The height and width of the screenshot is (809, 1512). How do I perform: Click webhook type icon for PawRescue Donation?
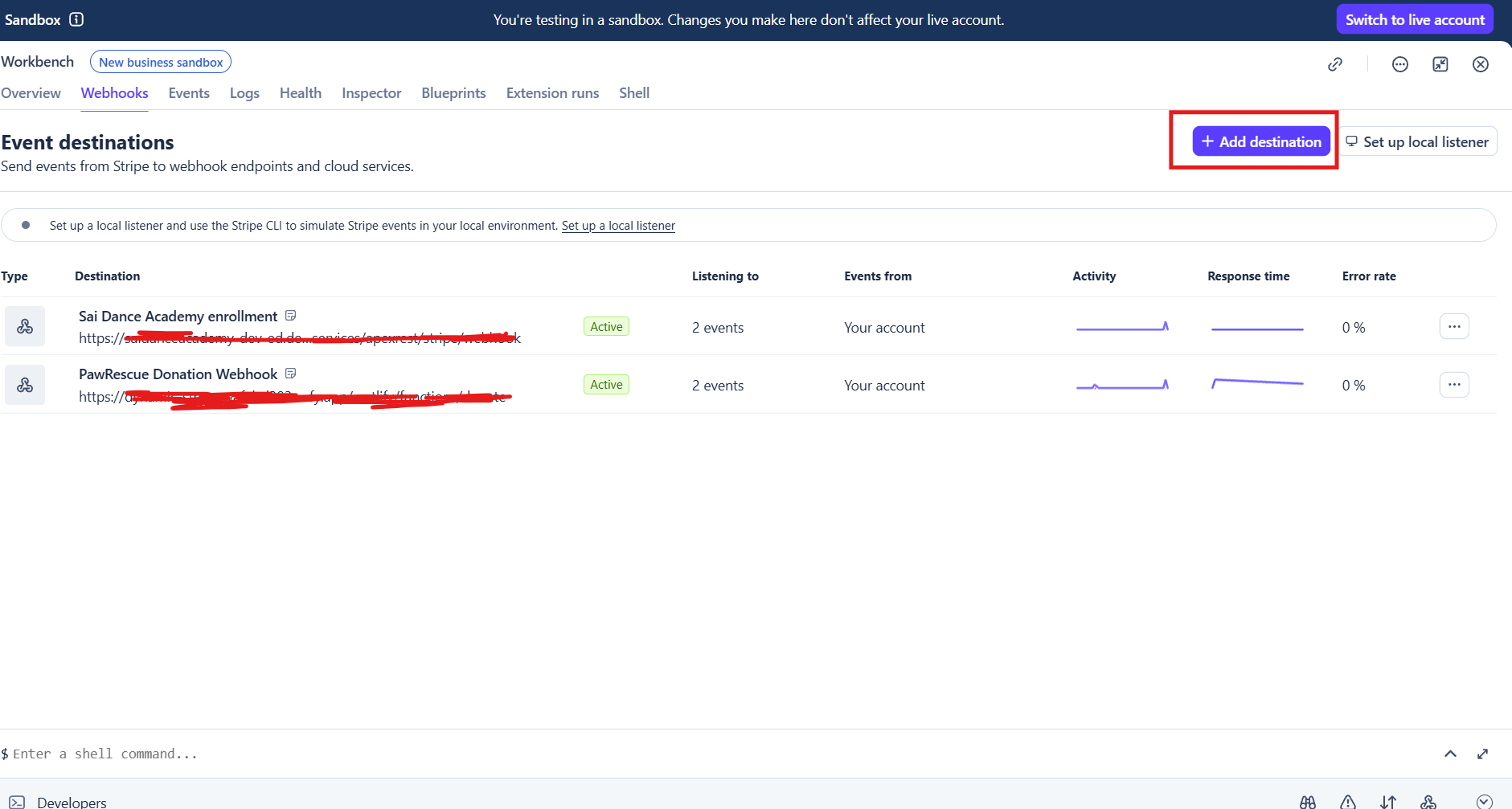pyautogui.click(x=25, y=385)
